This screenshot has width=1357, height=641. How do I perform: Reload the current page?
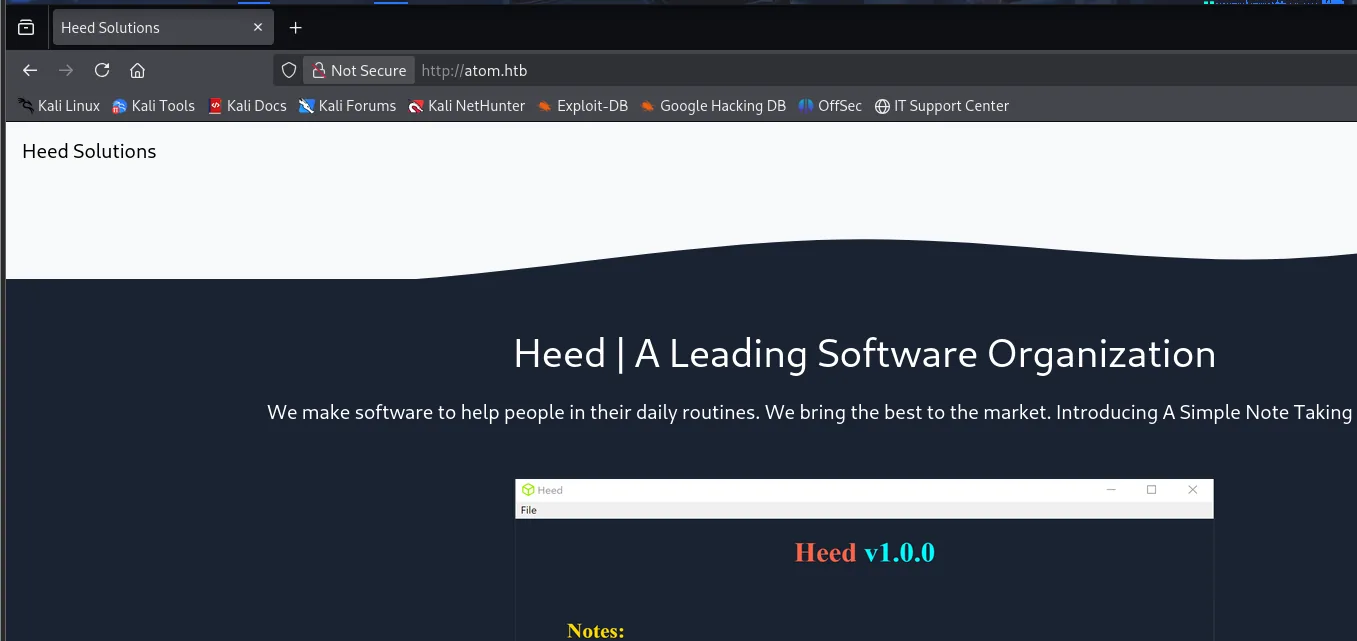pyautogui.click(x=102, y=70)
